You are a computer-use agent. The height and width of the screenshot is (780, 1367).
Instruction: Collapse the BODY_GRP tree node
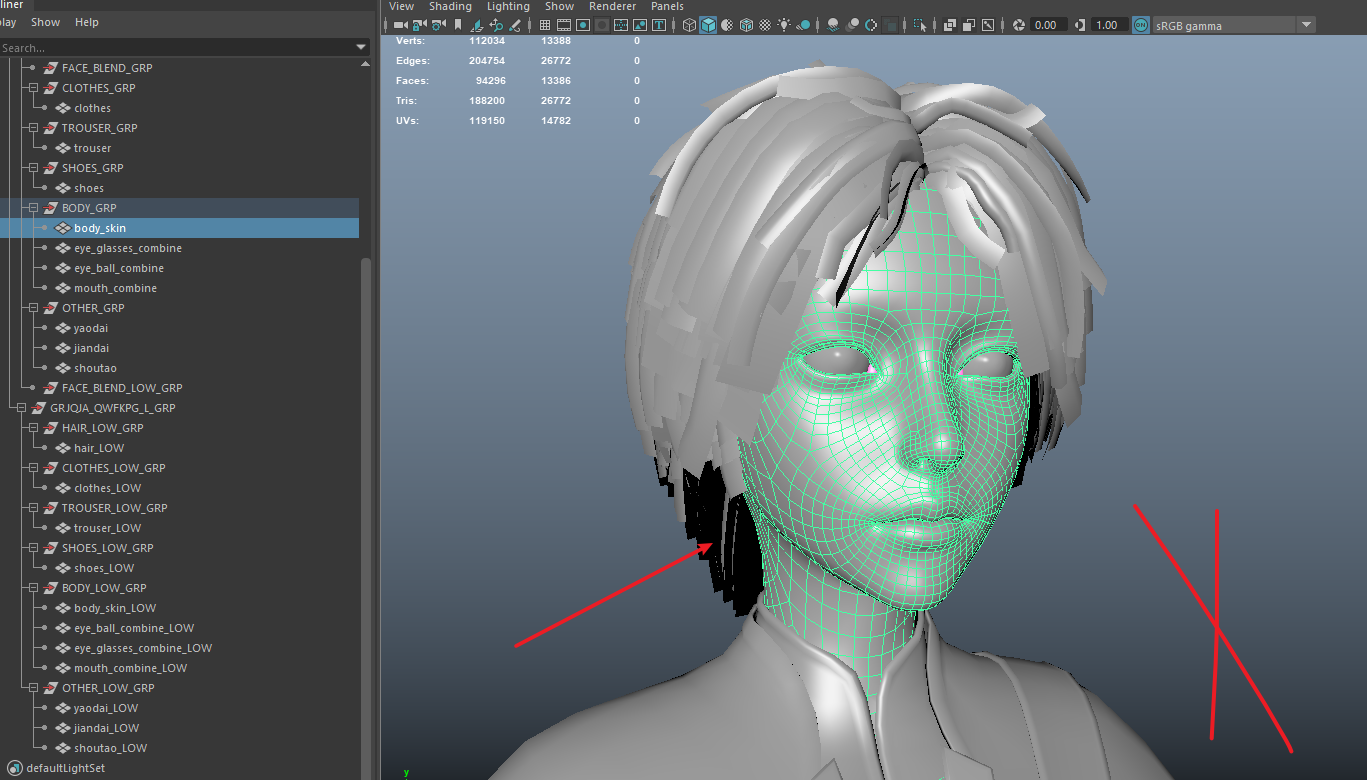(x=33, y=208)
